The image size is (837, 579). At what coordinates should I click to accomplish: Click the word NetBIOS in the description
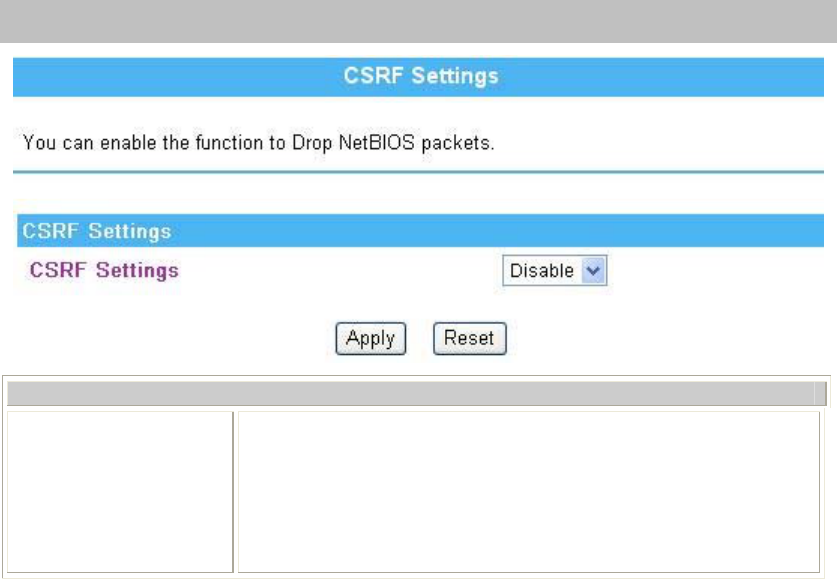tap(376, 143)
